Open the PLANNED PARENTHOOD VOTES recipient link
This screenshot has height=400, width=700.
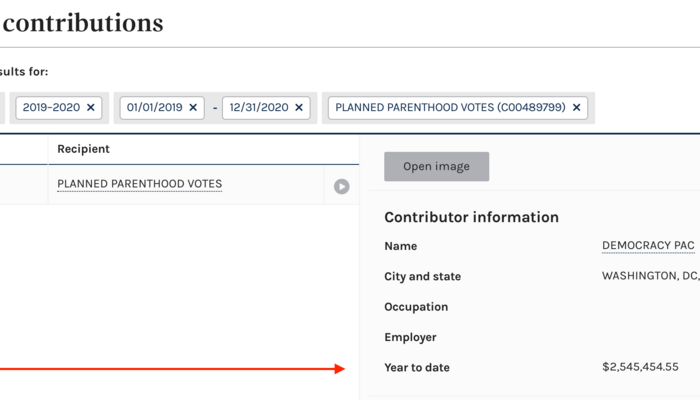(139, 184)
